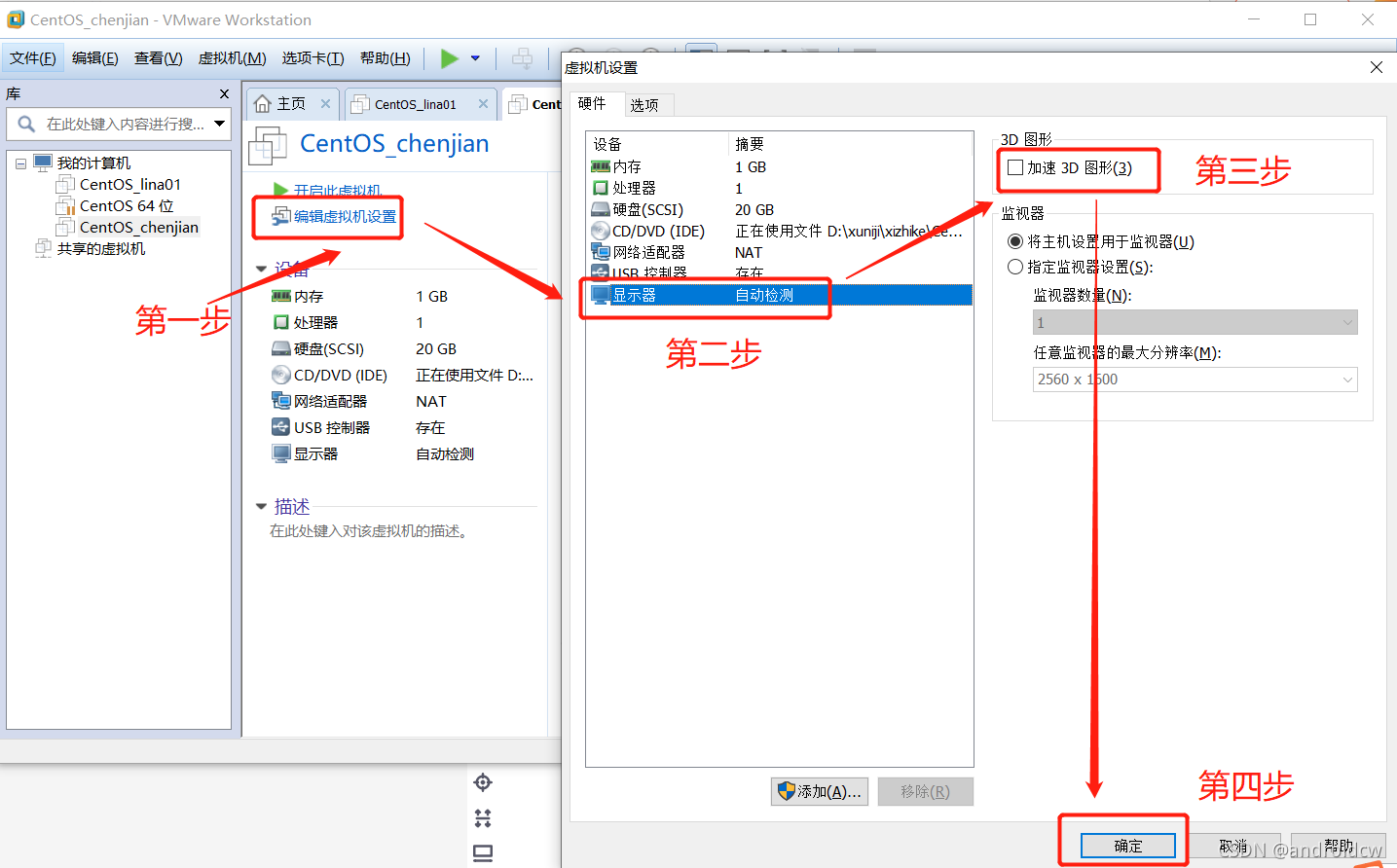Image resolution: width=1397 pixels, height=868 pixels.
Task: Open the 编辑(E) menu
Action: pos(95,58)
